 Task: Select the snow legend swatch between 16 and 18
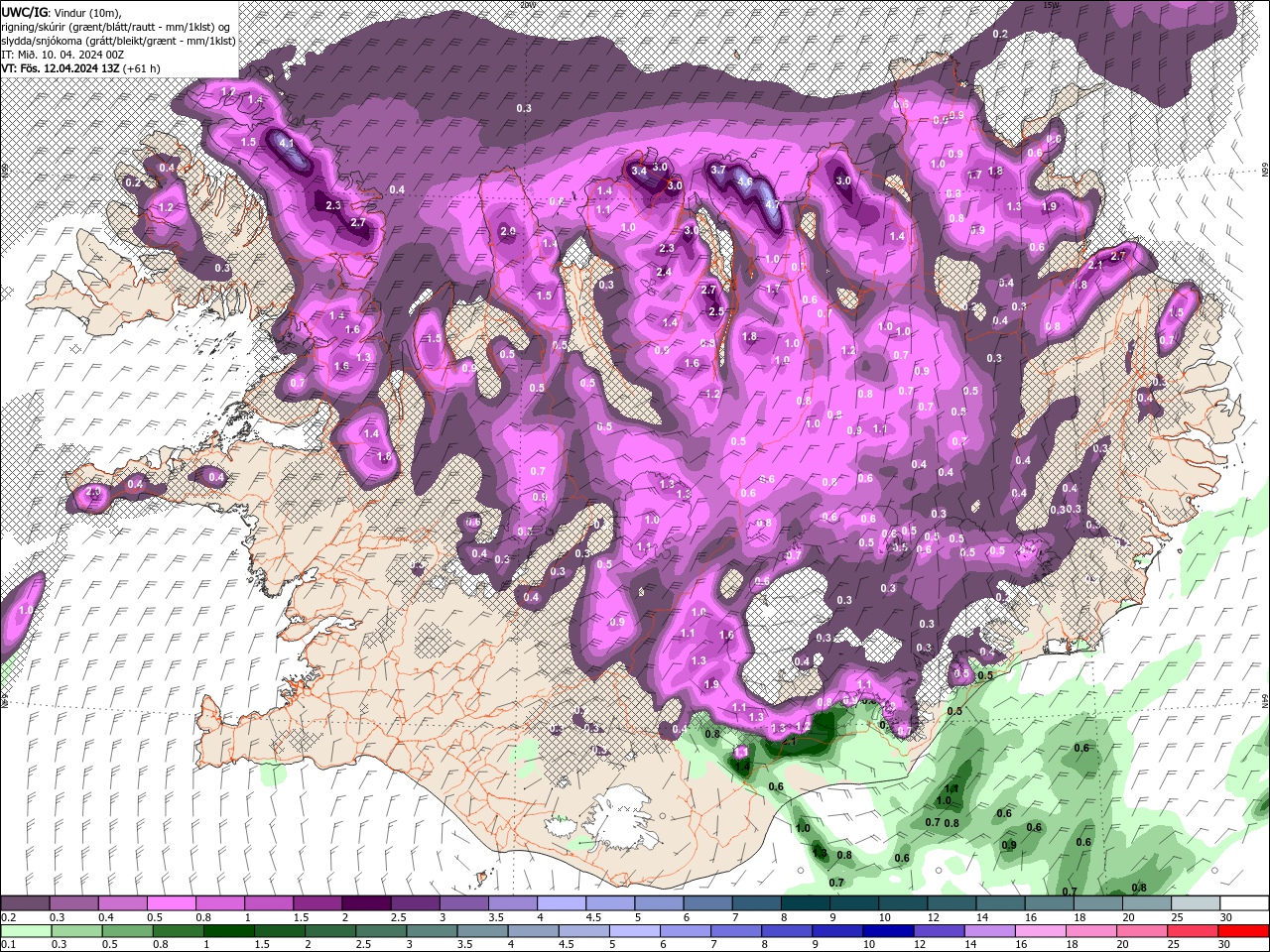(1048, 903)
